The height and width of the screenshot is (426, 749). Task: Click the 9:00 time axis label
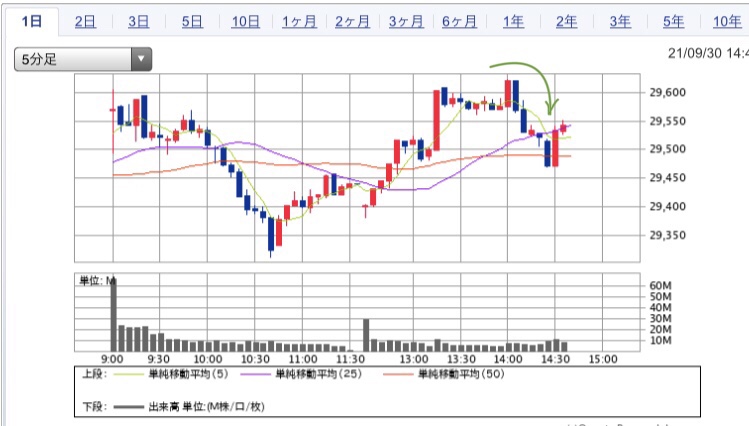(112, 359)
